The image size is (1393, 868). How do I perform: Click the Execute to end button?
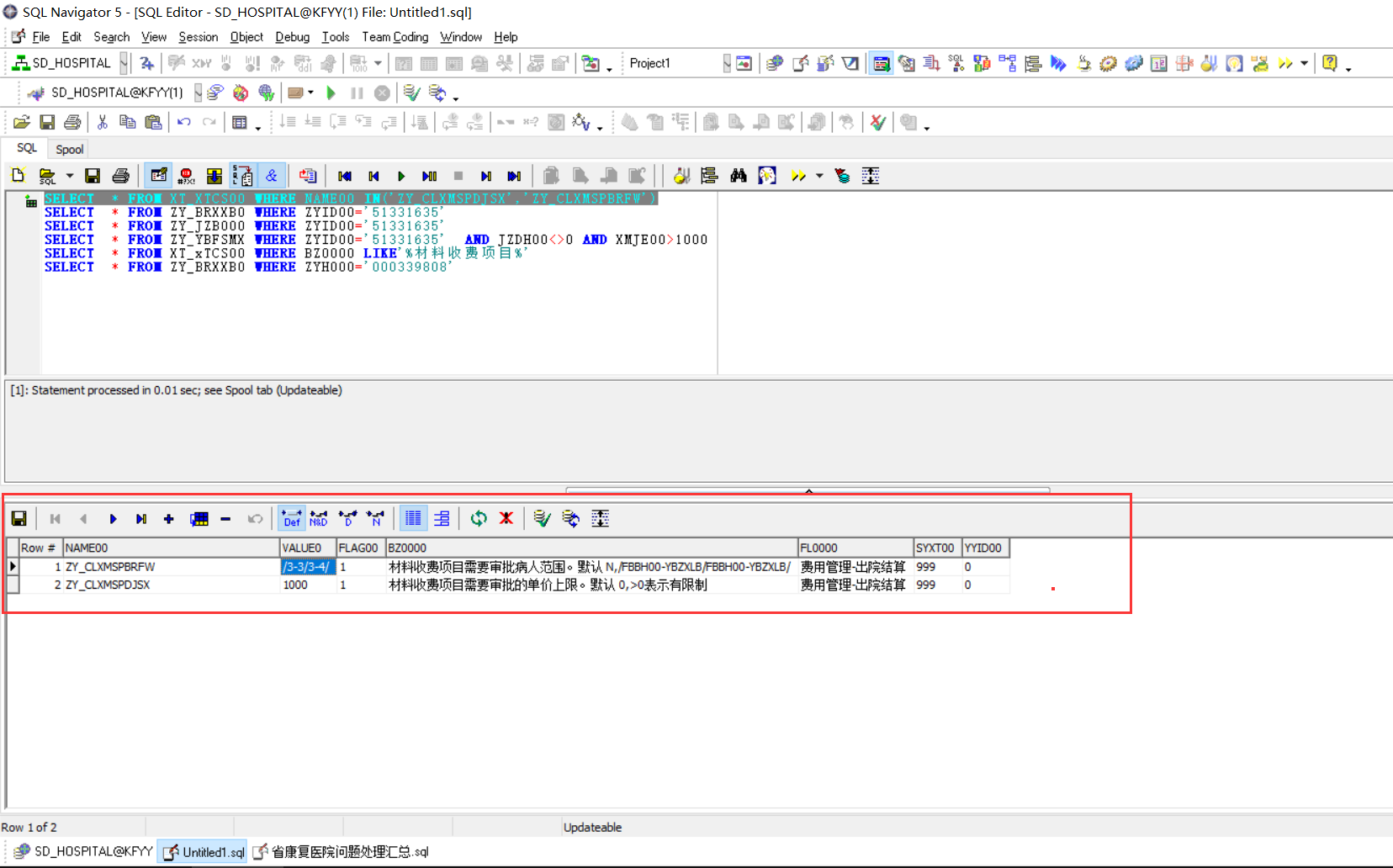(x=430, y=176)
